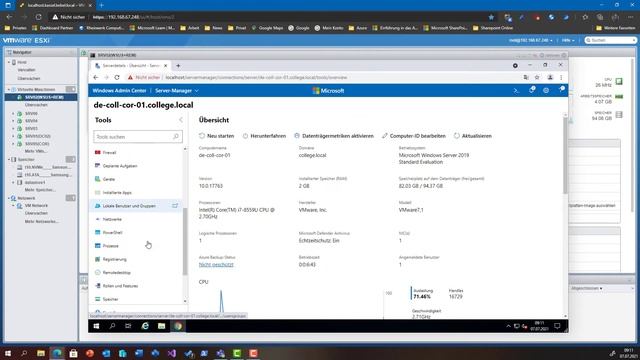
Task: Go back in the inner browser
Action: click(96, 78)
